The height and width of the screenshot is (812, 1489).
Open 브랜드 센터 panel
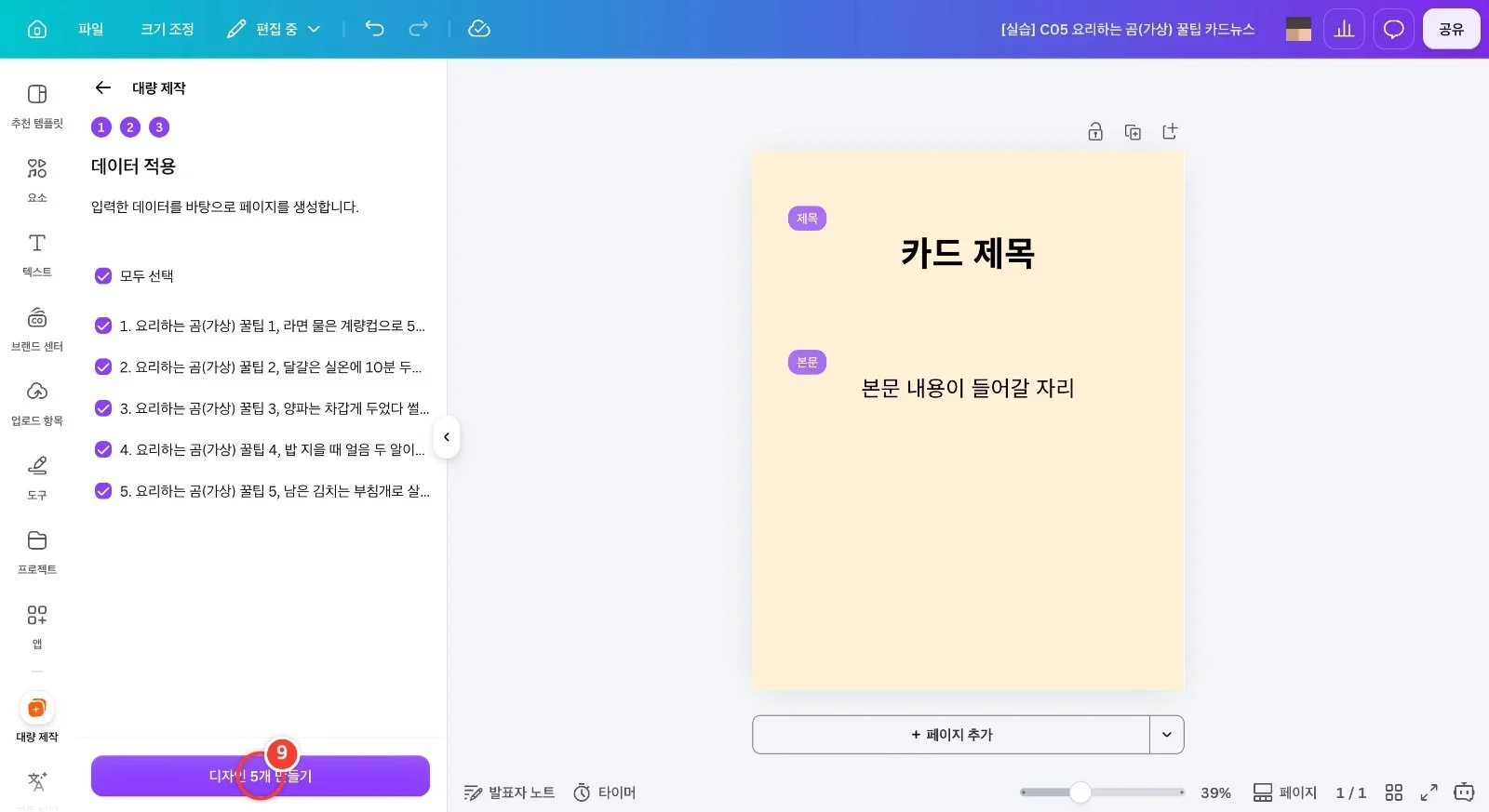click(x=37, y=329)
